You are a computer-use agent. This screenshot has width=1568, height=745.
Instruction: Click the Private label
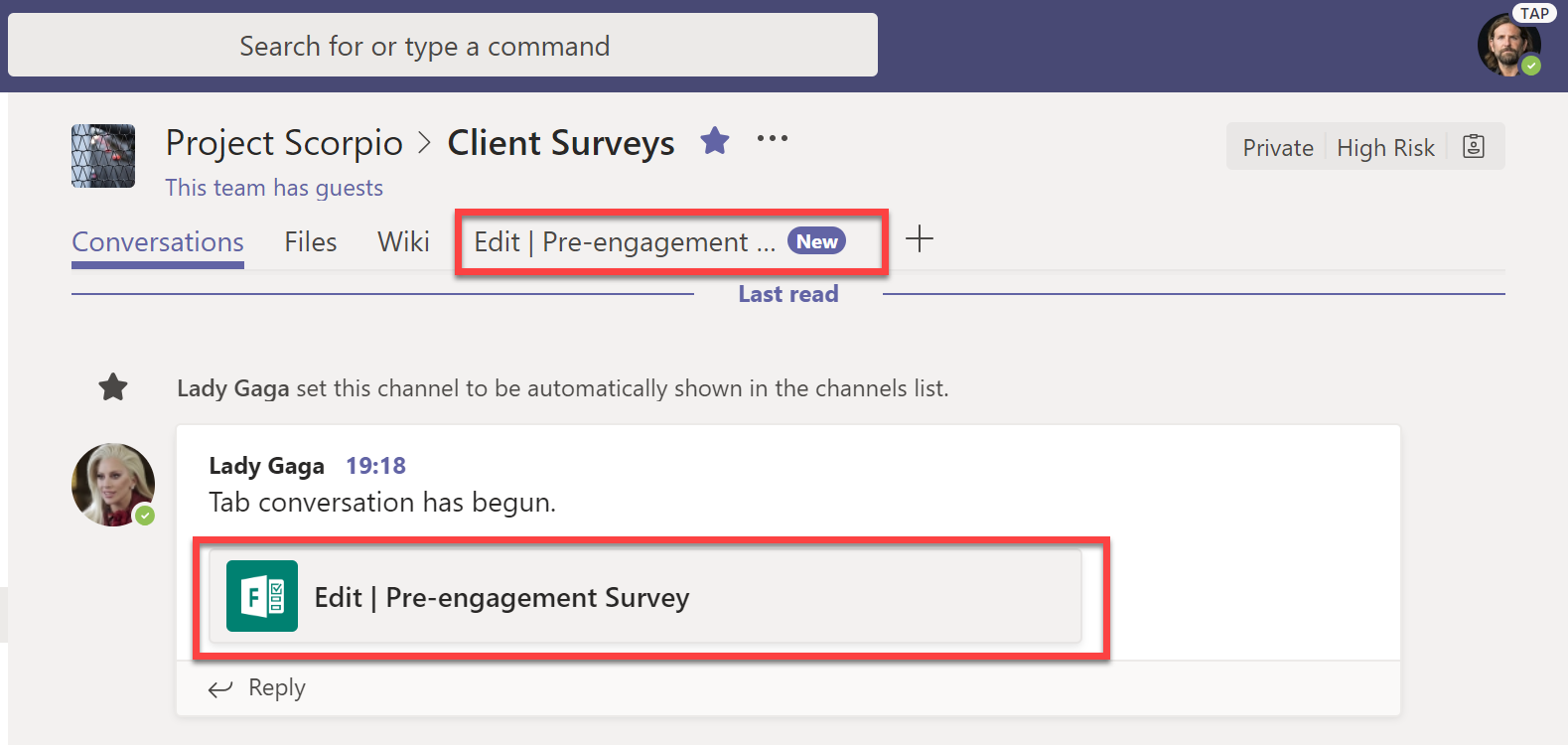coord(1278,148)
